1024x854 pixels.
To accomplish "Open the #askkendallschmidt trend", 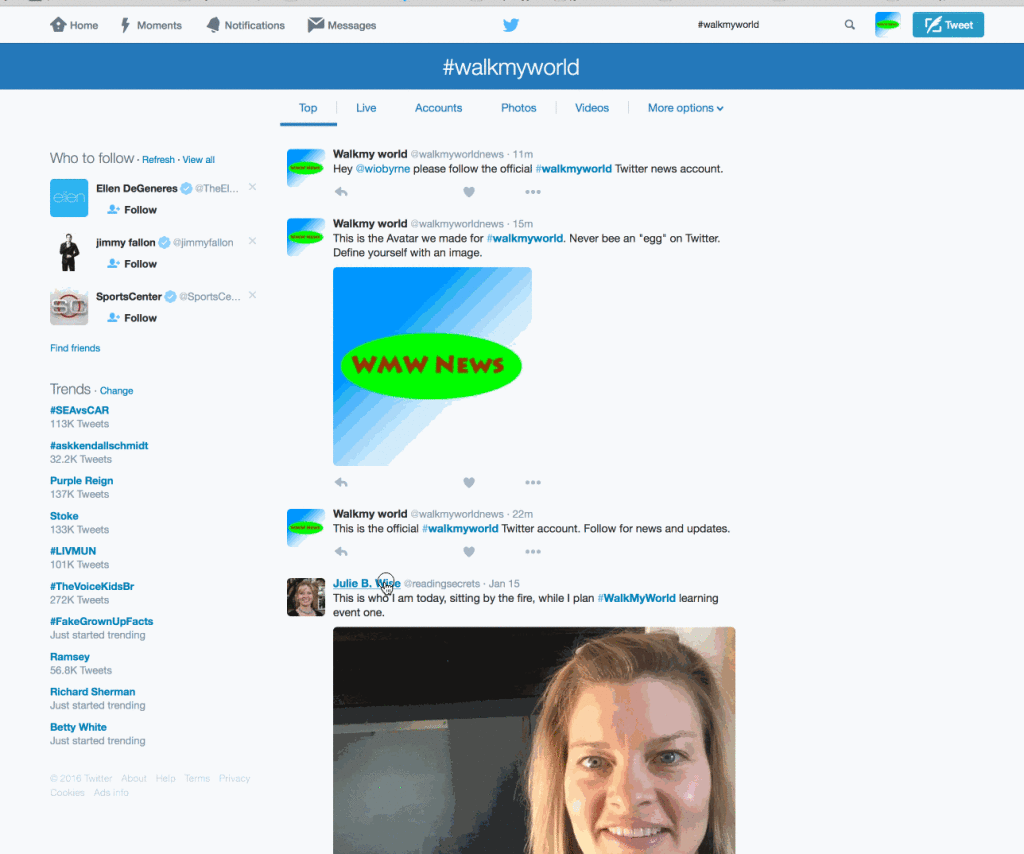I will (x=99, y=445).
